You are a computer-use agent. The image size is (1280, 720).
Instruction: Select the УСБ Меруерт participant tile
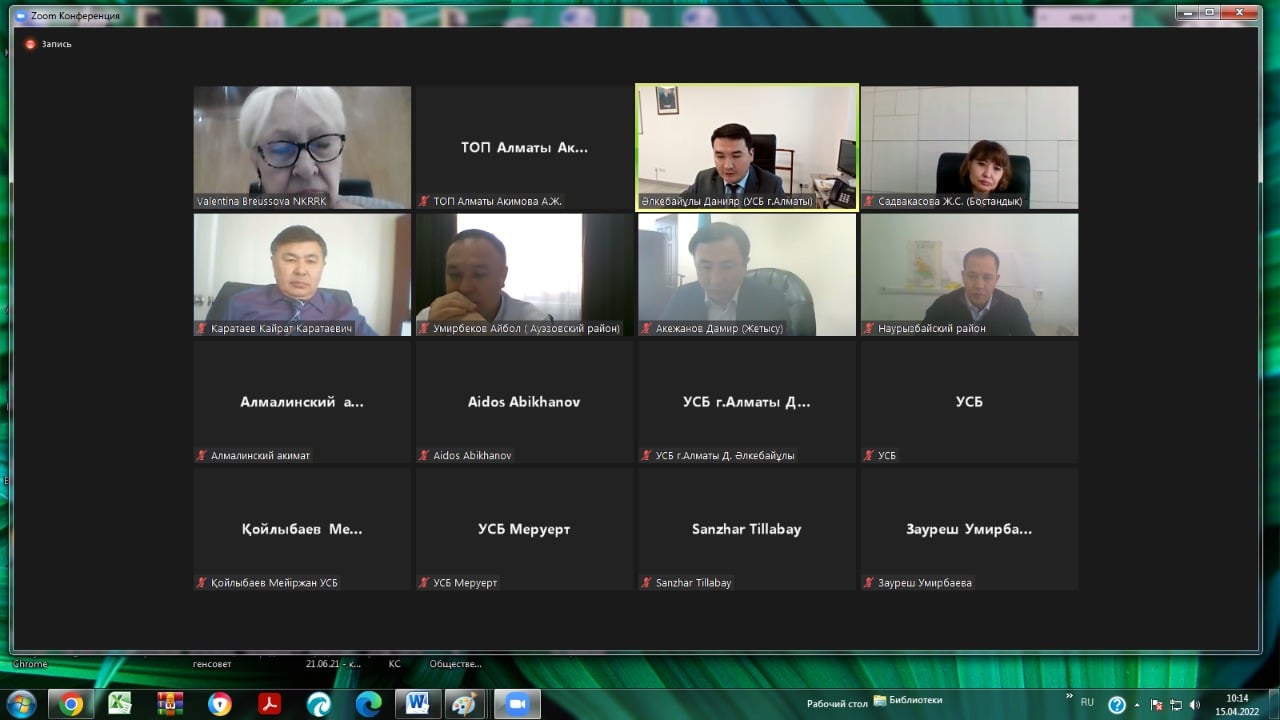524,529
